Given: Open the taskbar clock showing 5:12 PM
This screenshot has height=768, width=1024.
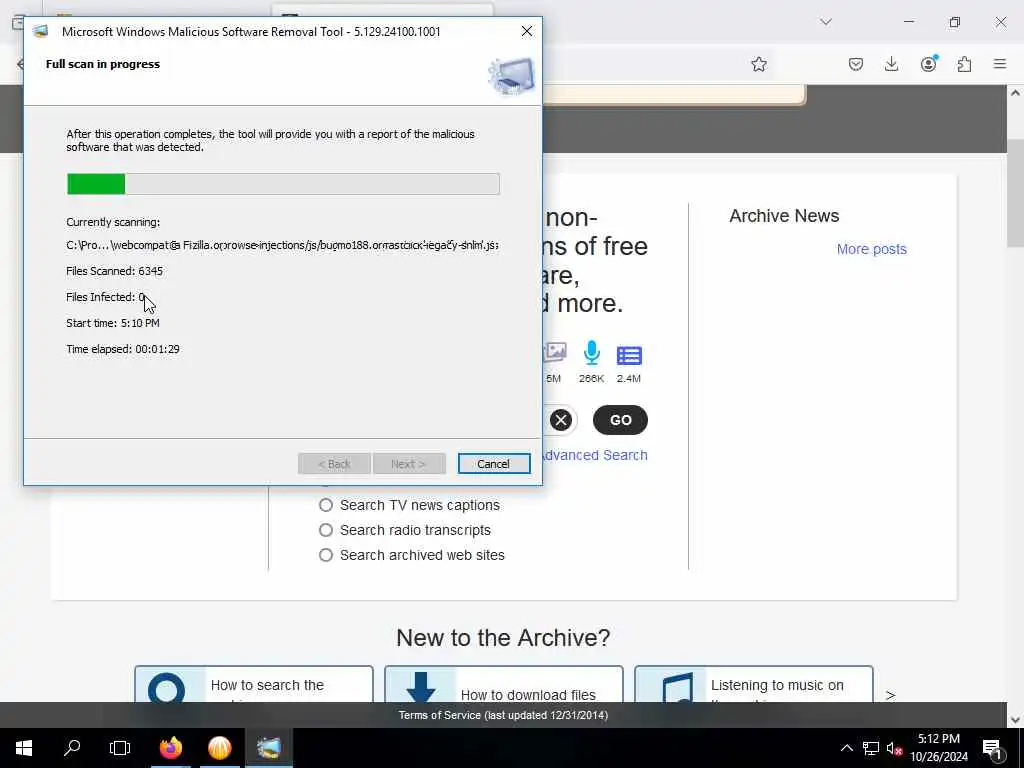Looking at the screenshot, I should tap(939, 748).
